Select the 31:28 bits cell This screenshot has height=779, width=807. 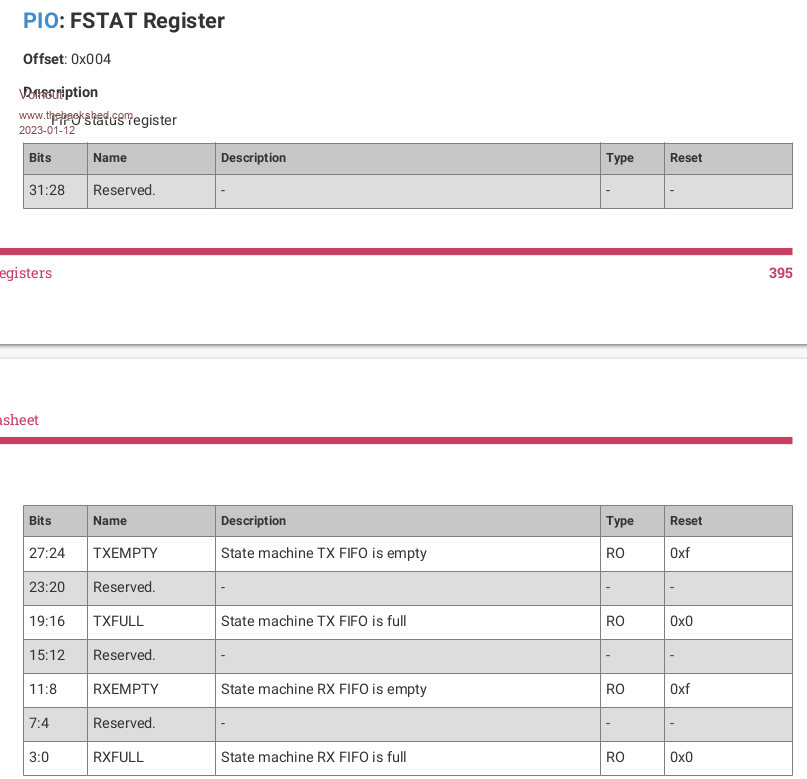coord(47,190)
